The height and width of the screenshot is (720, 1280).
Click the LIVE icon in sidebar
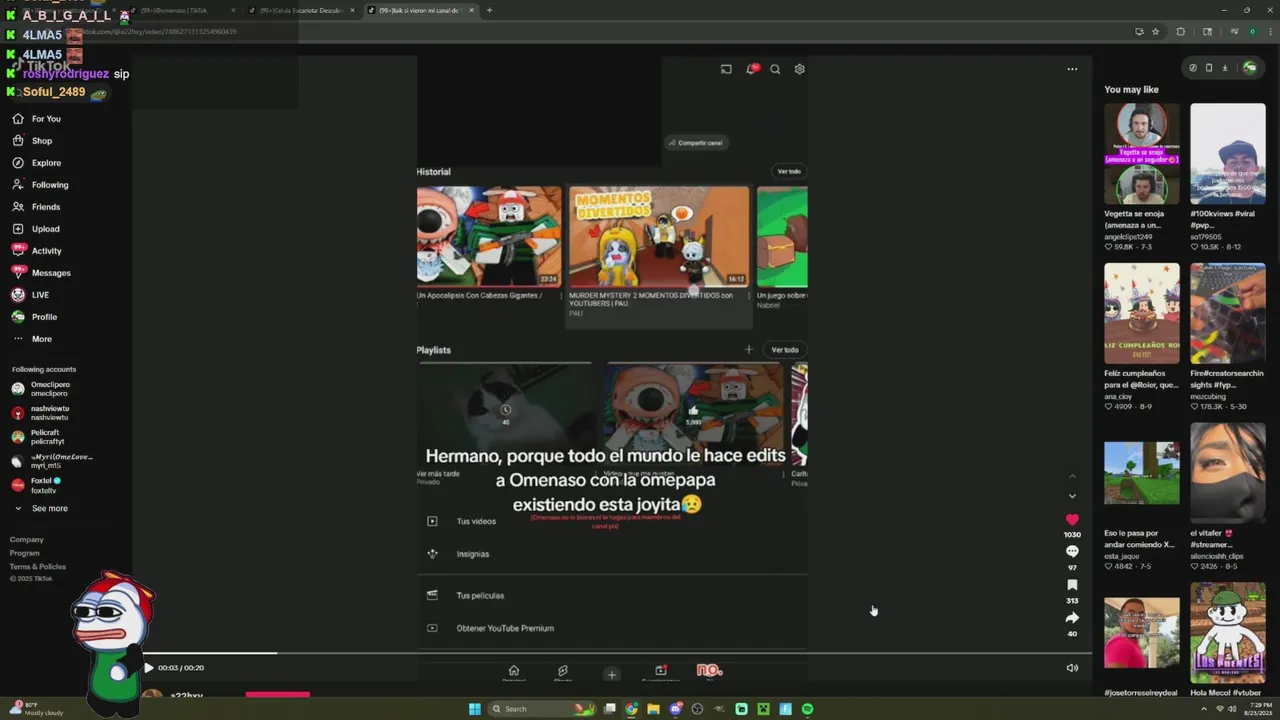[x=18, y=295]
